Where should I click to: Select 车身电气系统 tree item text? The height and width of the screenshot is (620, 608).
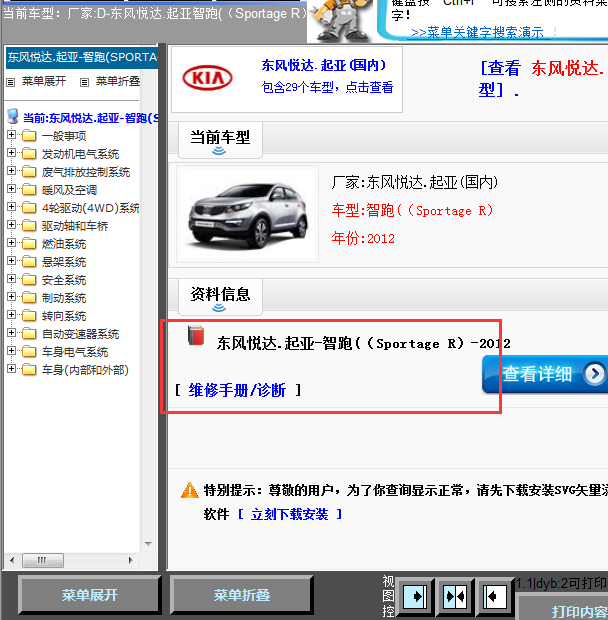(x=75, y=352)
